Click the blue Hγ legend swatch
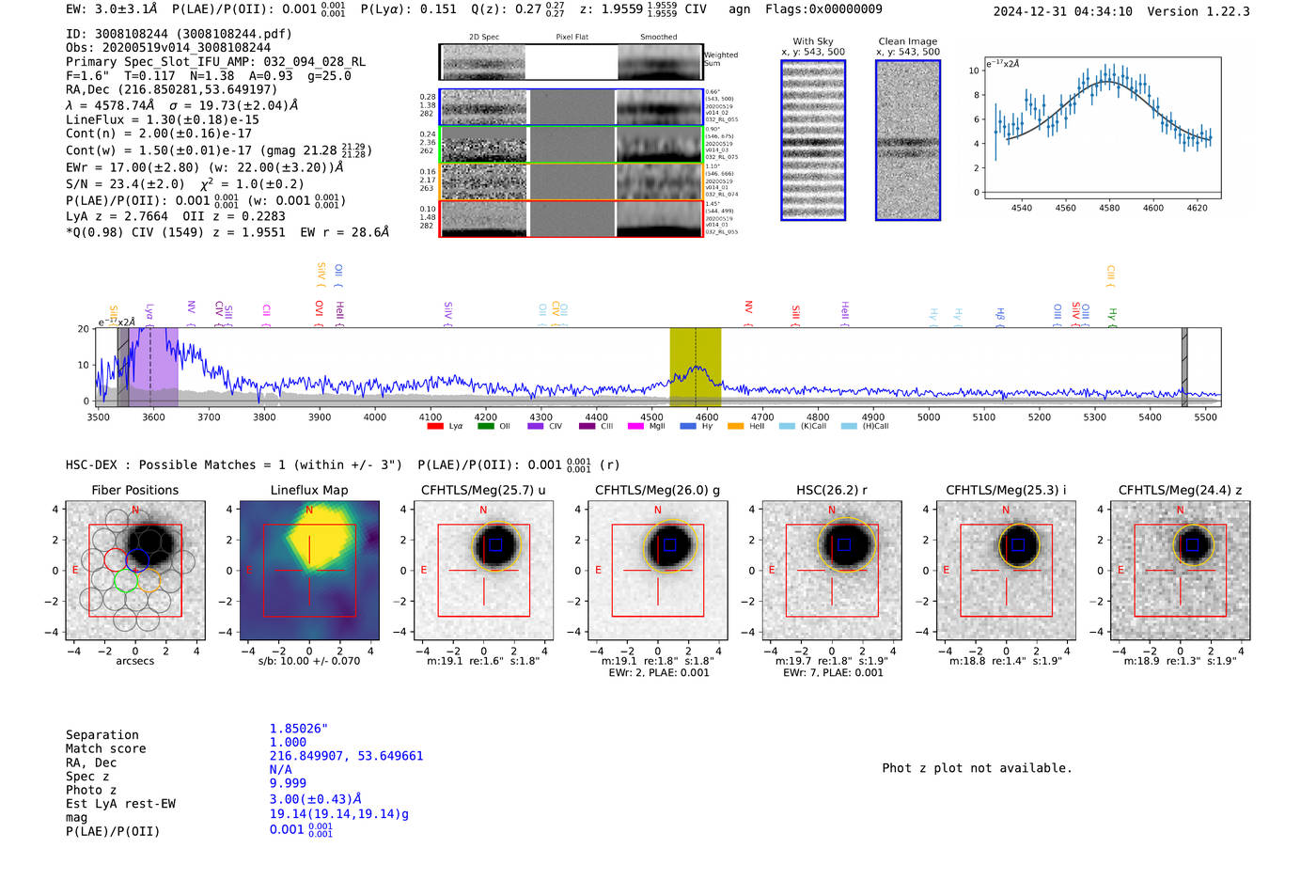1316x896 pixels. coord(688,427)
